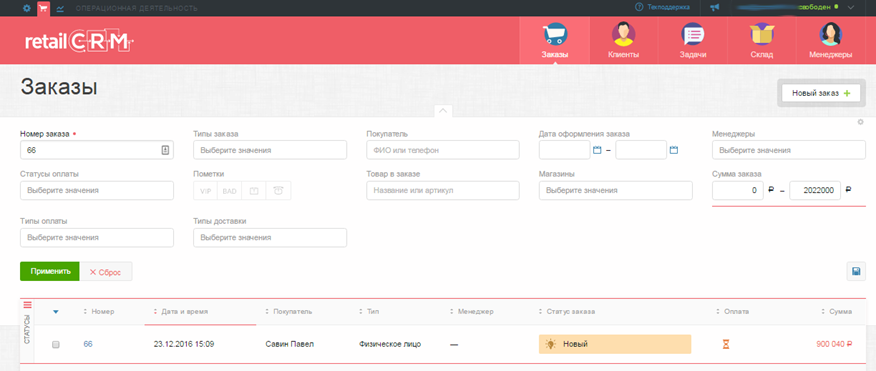Collapse the filter panel with up chevron
This screenshot has height=371, width=876.
(443, 111)
